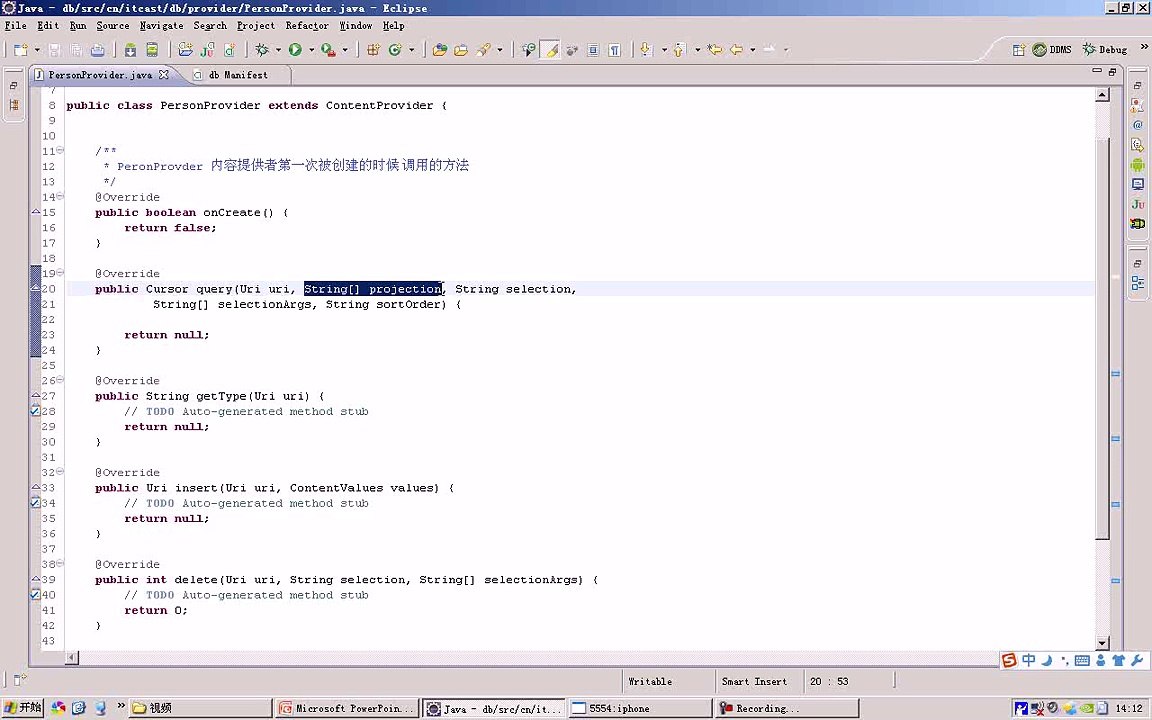Screen dimensions: 1152x720
Task: Click the task marker on line 34
Action: tap(35, 503)
